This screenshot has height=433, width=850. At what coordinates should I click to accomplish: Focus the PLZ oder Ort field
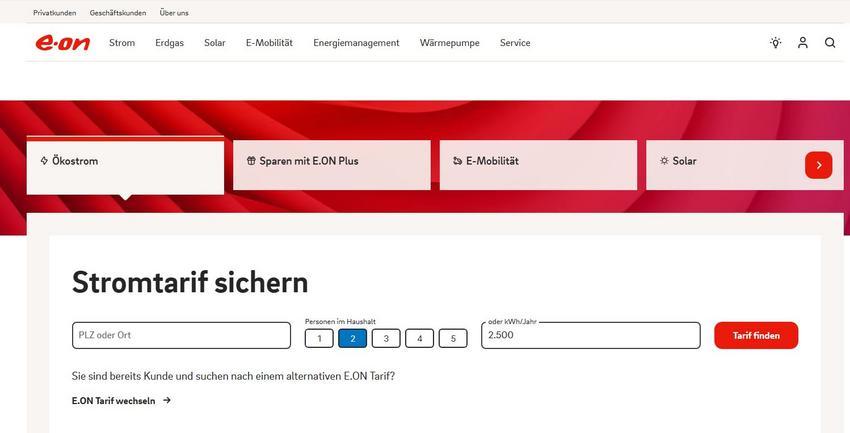pyautogui.click(x=181, y=335)
